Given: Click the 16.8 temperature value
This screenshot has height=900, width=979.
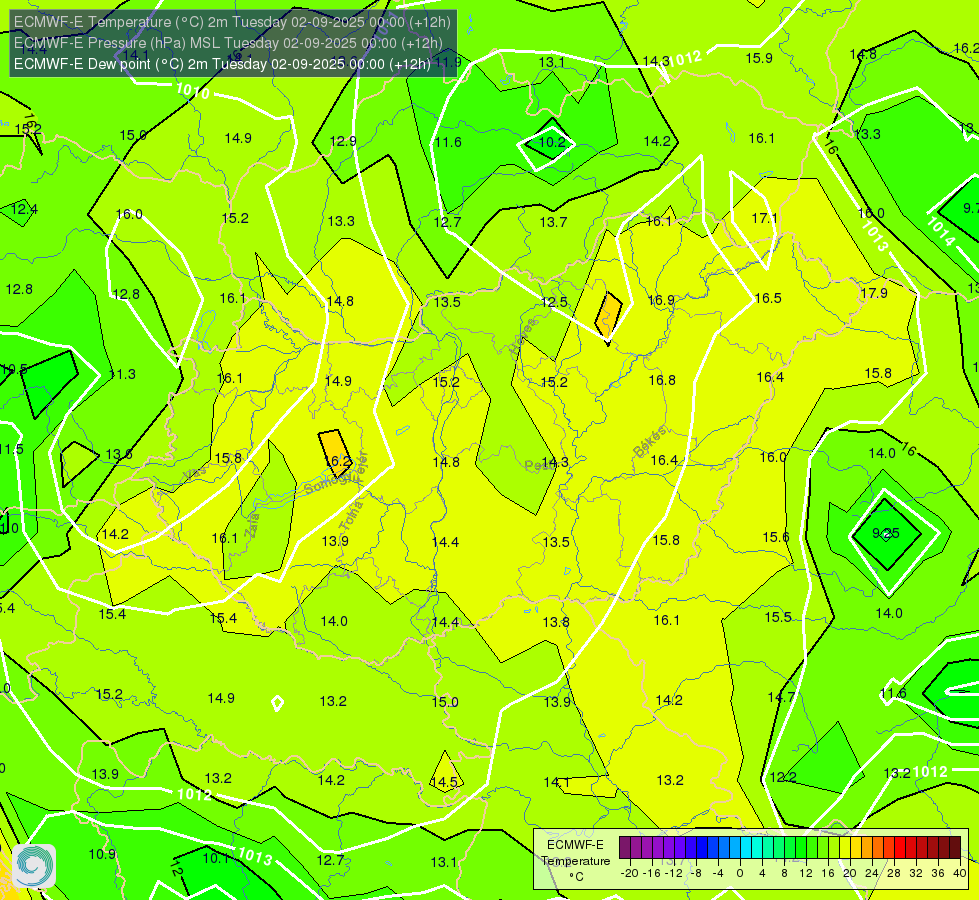Looking at the screenshot, I should pos(662,380).
